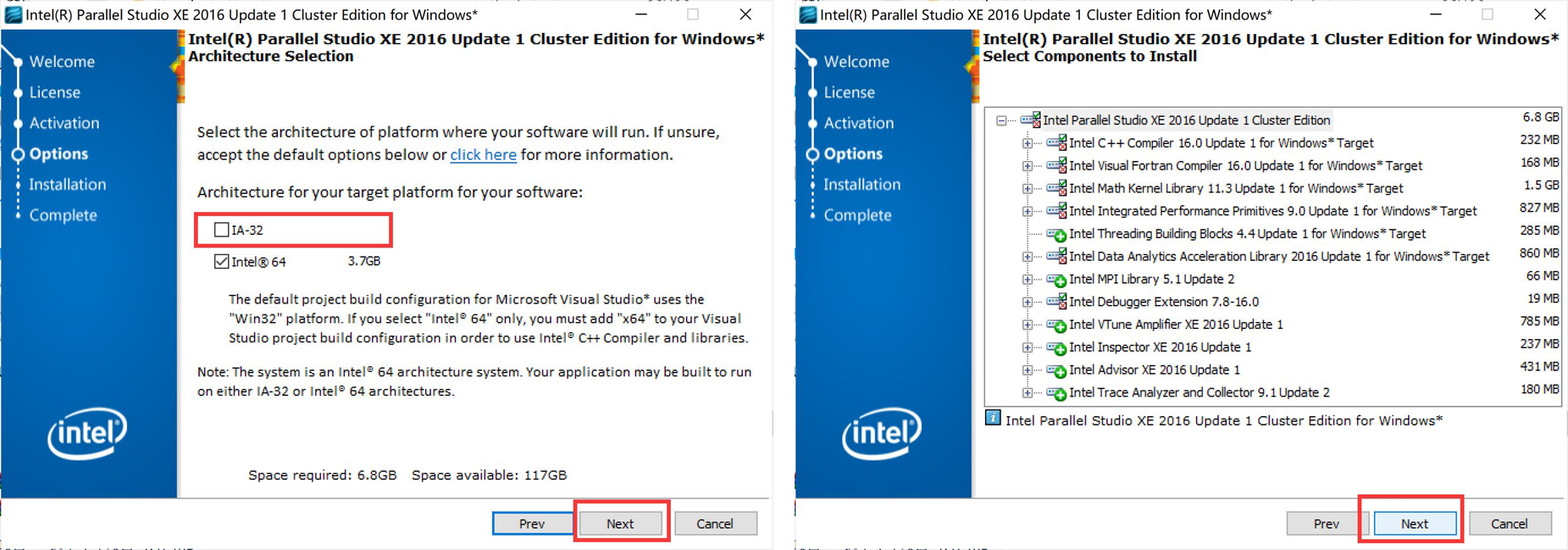Click Cancel in the Select Components window
This screenshot has height=550, width=1568.
(1510, 524)
